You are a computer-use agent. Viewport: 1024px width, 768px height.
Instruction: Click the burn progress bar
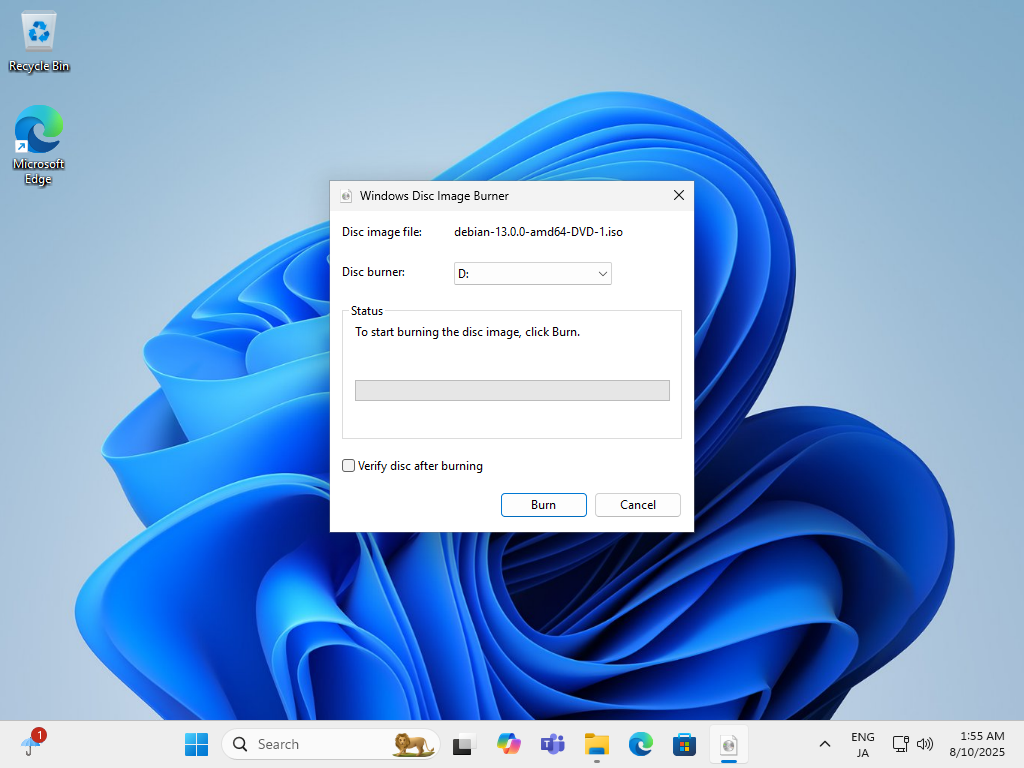pos(512,391)
